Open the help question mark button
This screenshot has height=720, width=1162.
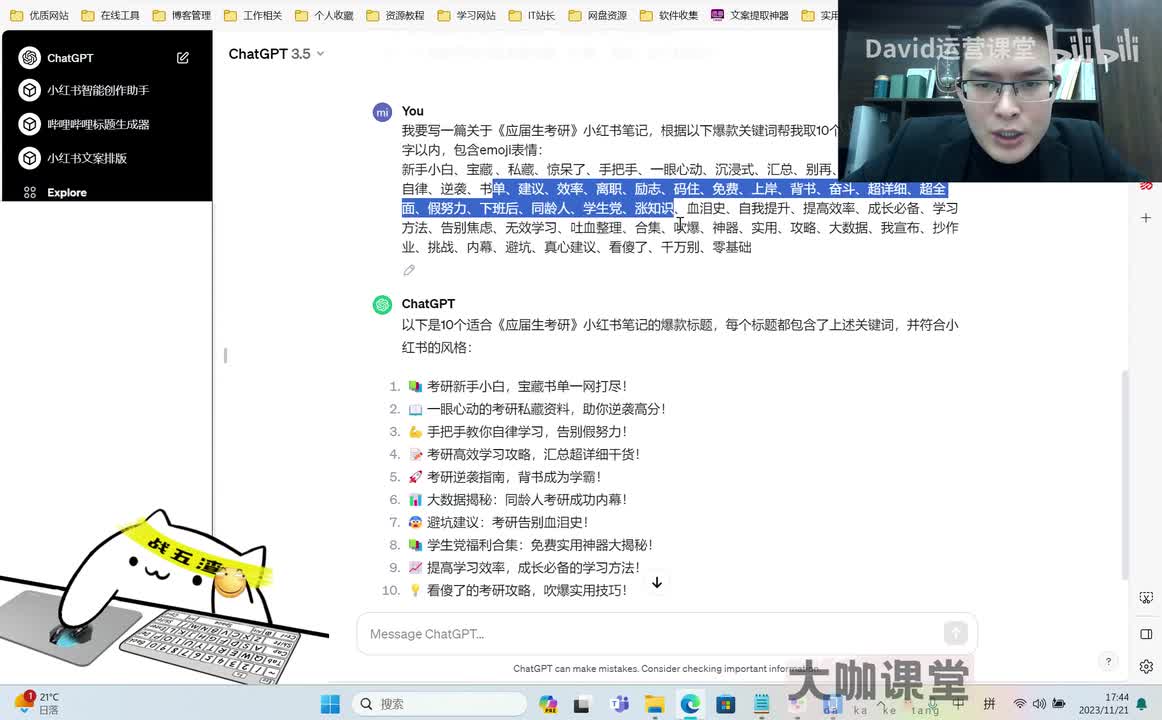pos(1107,661)
